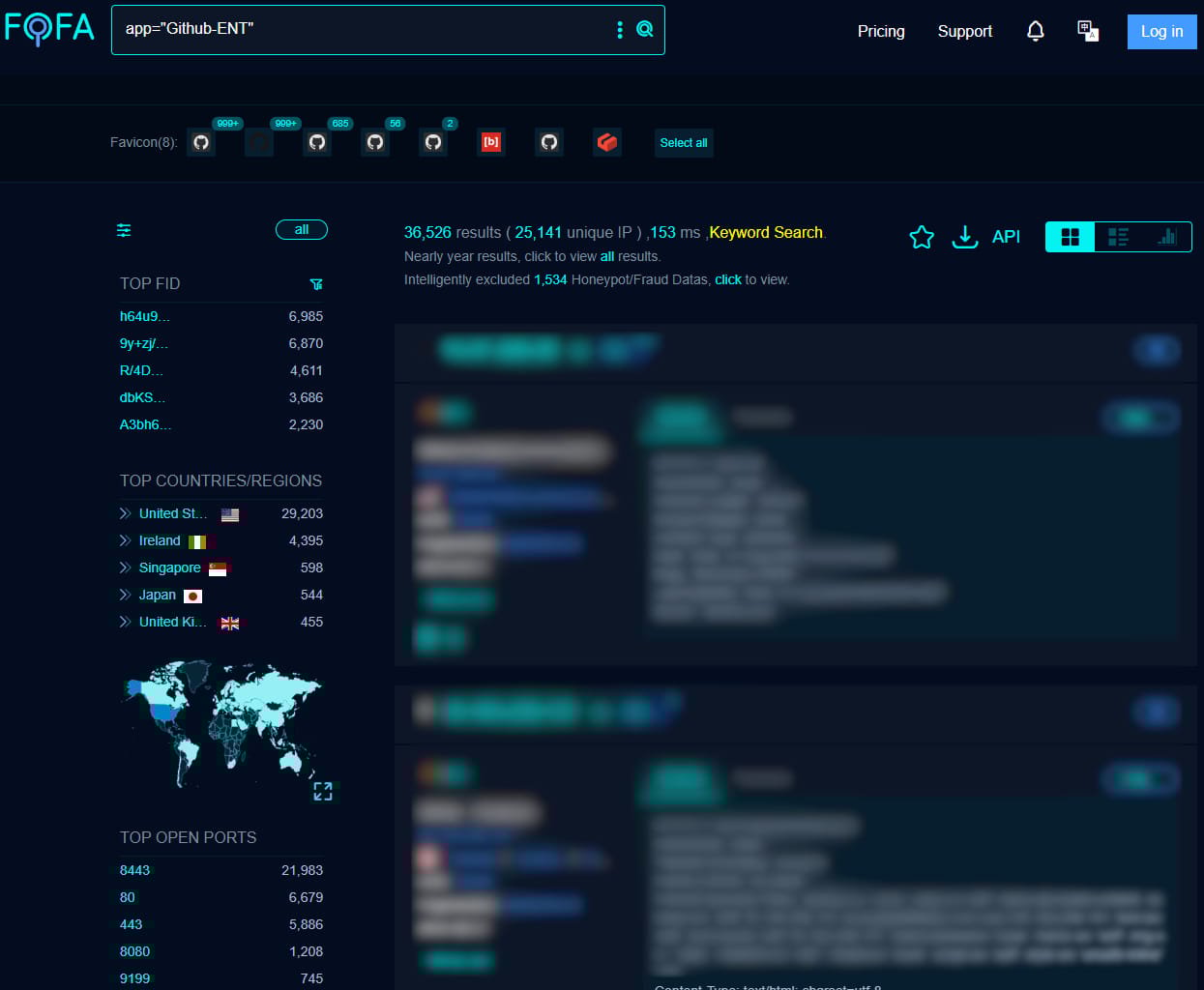Select the faint dark favicon with 999+ badge
Viewport: 1204px width, 990px height.
pyautogui.click(x=259, y=142)
